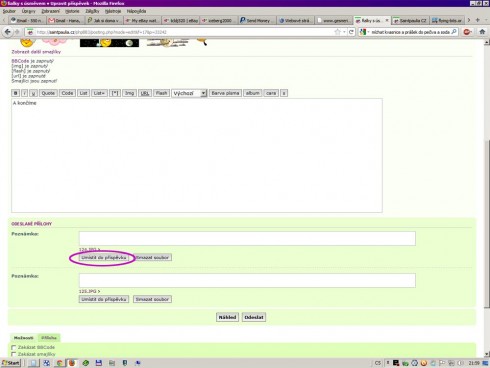
Task: Click the Náhled preview button
Action: coord(227,317)
